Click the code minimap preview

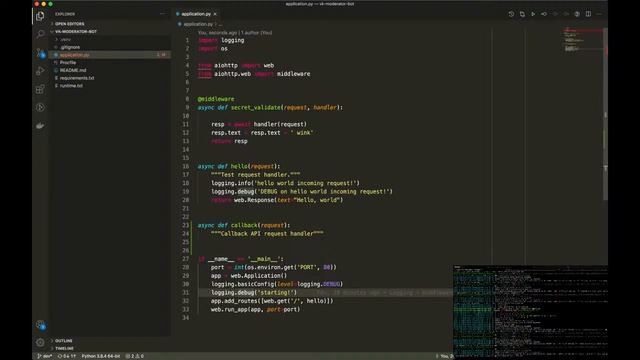click(582, 40)
